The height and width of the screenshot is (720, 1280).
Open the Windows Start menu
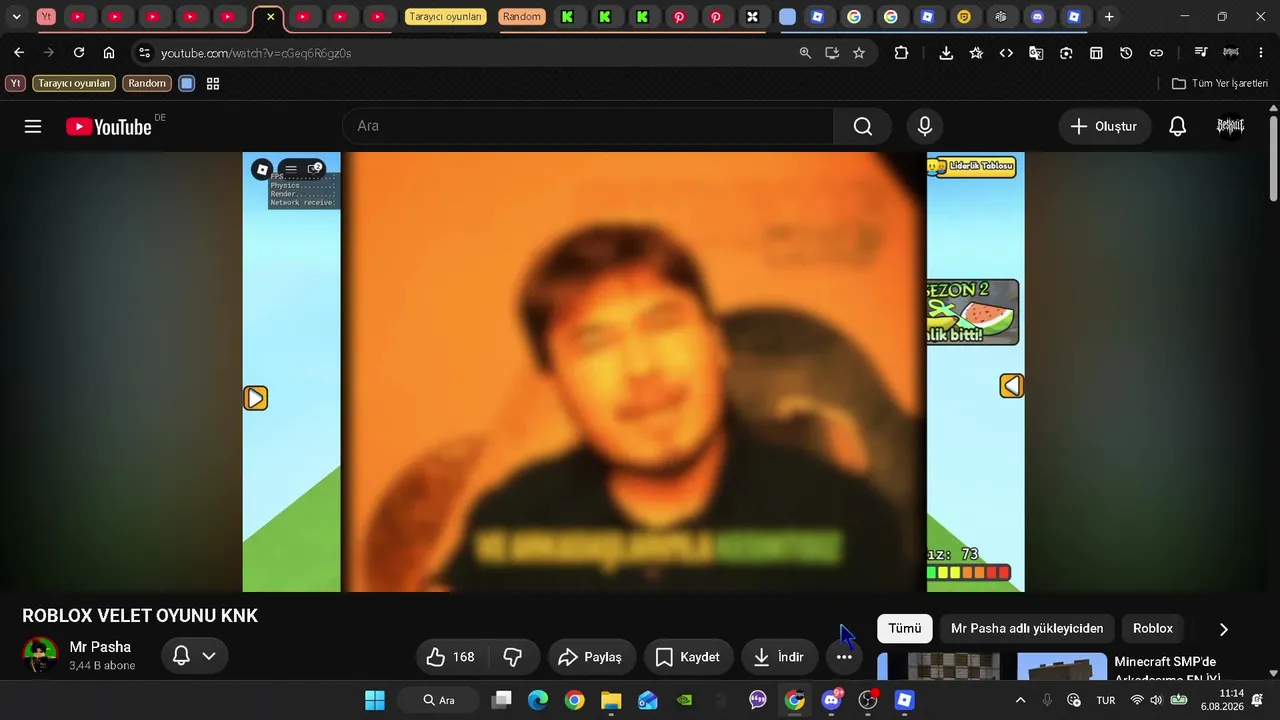pos(375,700)
